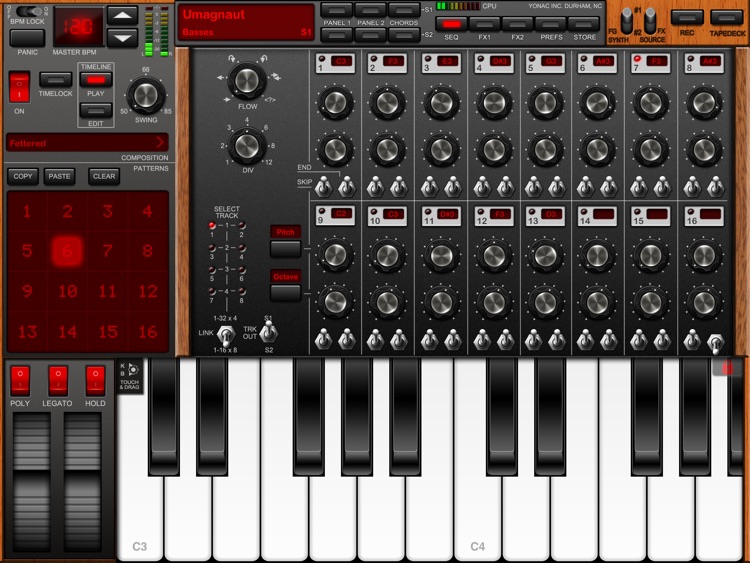Click the Pitch row button
This screenshot has width=750, height=563.
tap(286, 249)
